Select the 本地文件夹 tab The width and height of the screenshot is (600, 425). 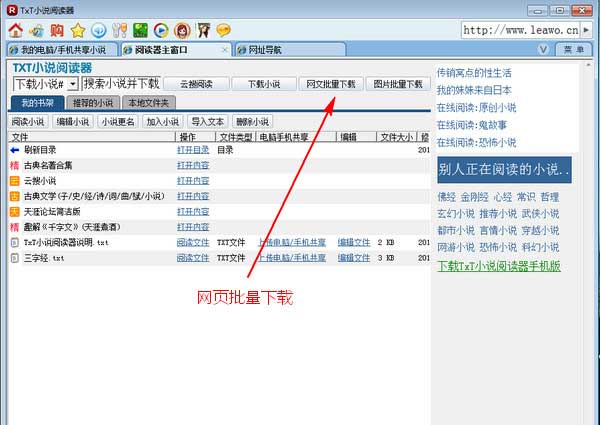coord(148,103)
